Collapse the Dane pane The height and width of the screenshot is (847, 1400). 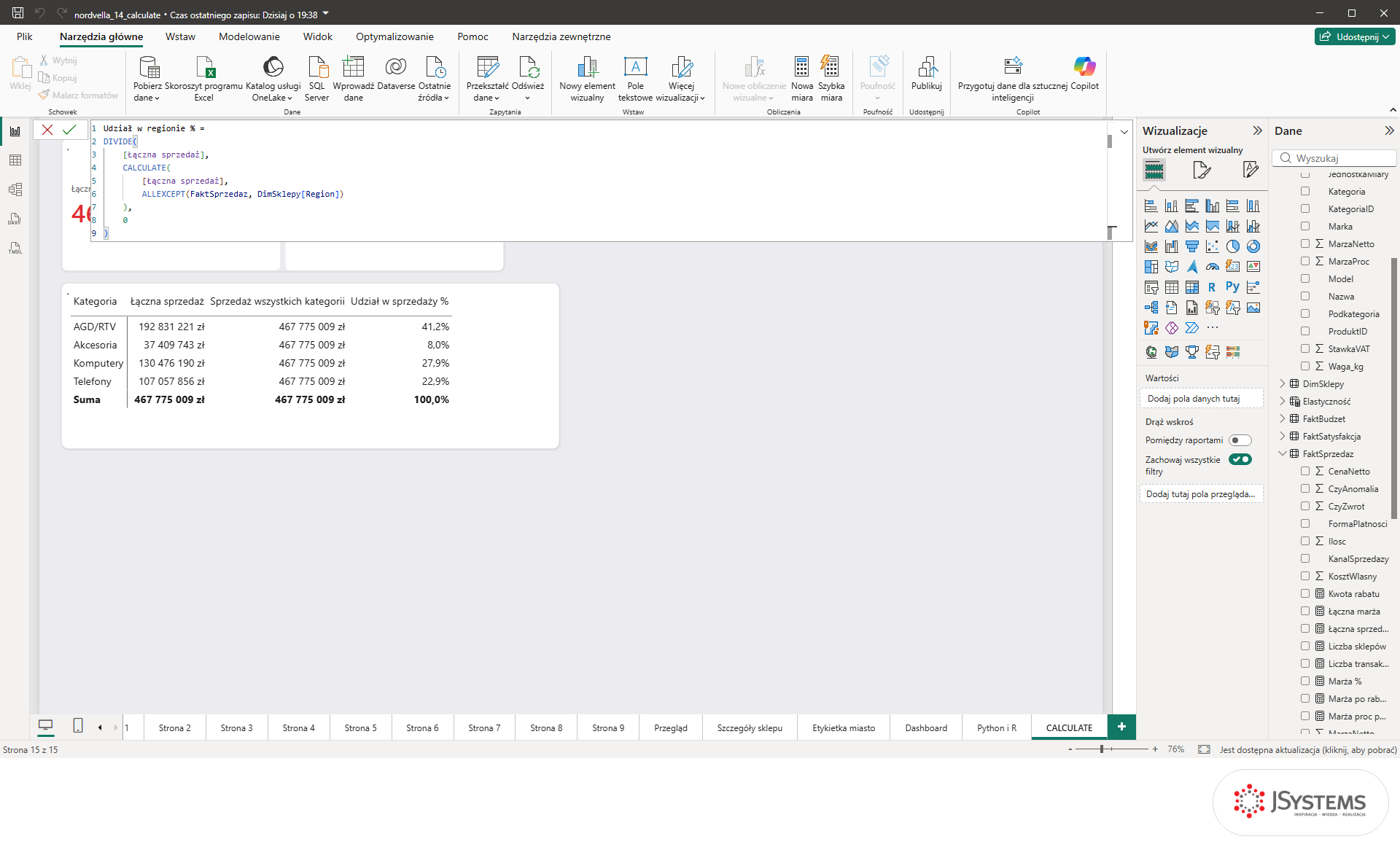(1389, 130)
